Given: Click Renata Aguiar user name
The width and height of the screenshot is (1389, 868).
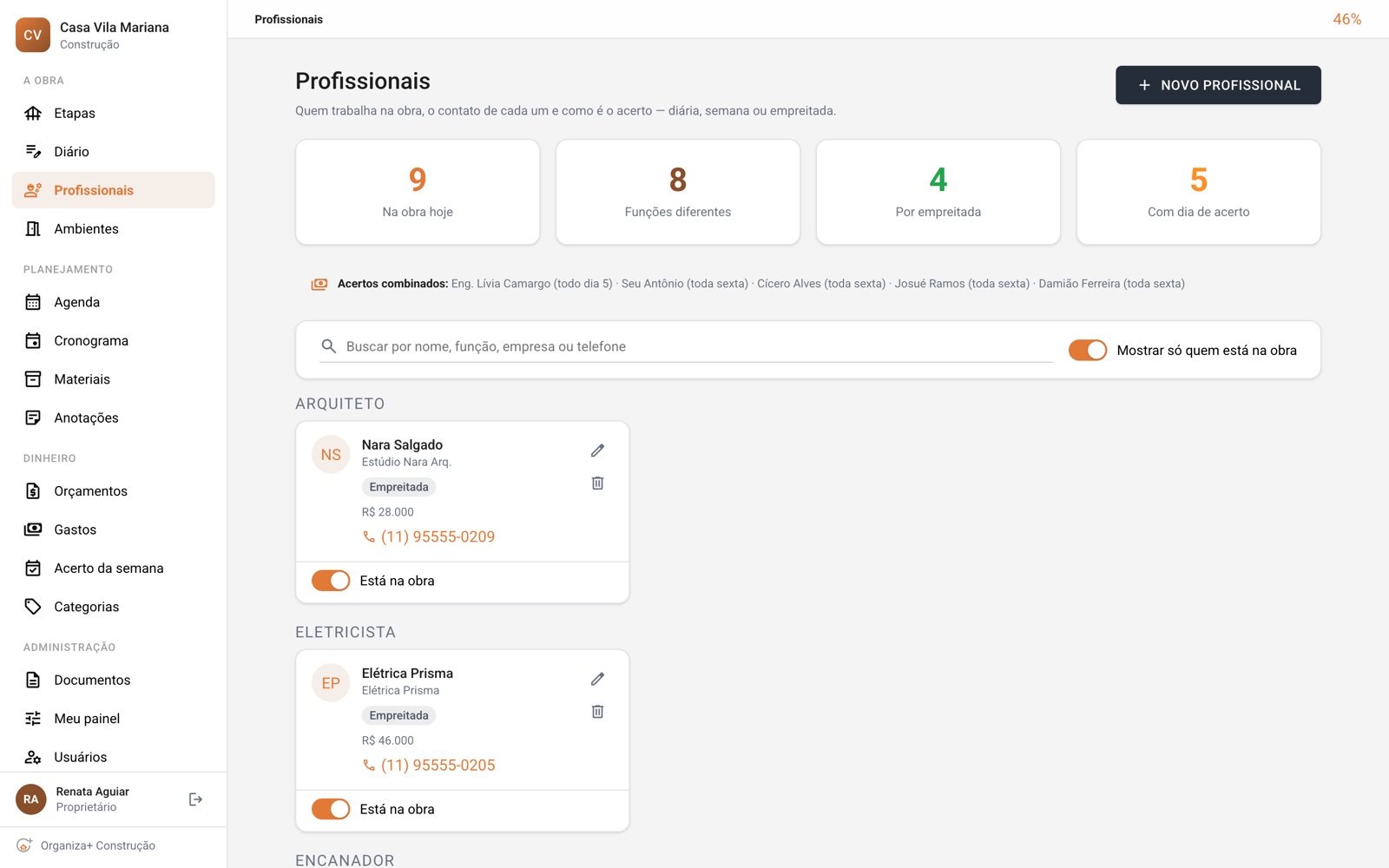Looking at the screenshot, I should [93, 792].
